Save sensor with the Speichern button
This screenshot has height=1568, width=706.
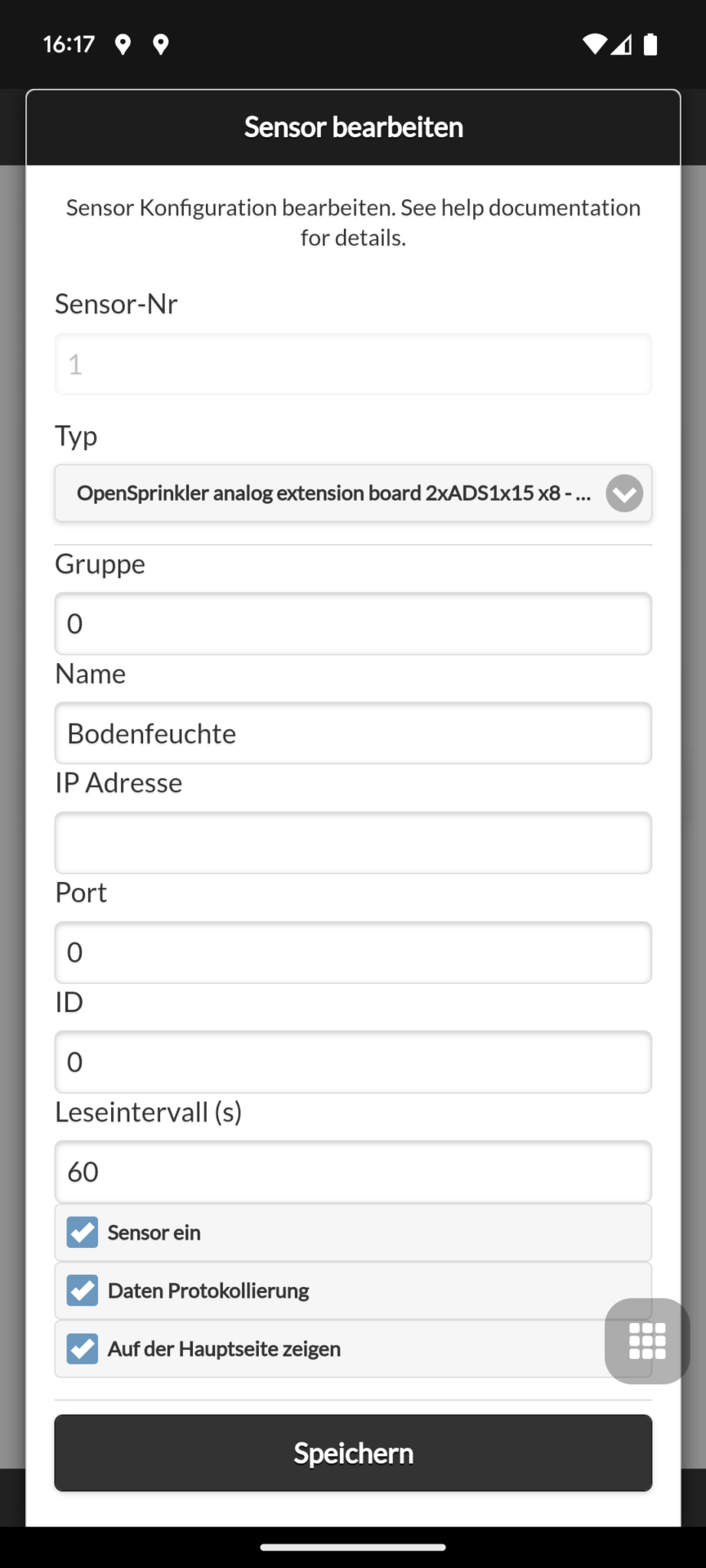click(353, 1453)
